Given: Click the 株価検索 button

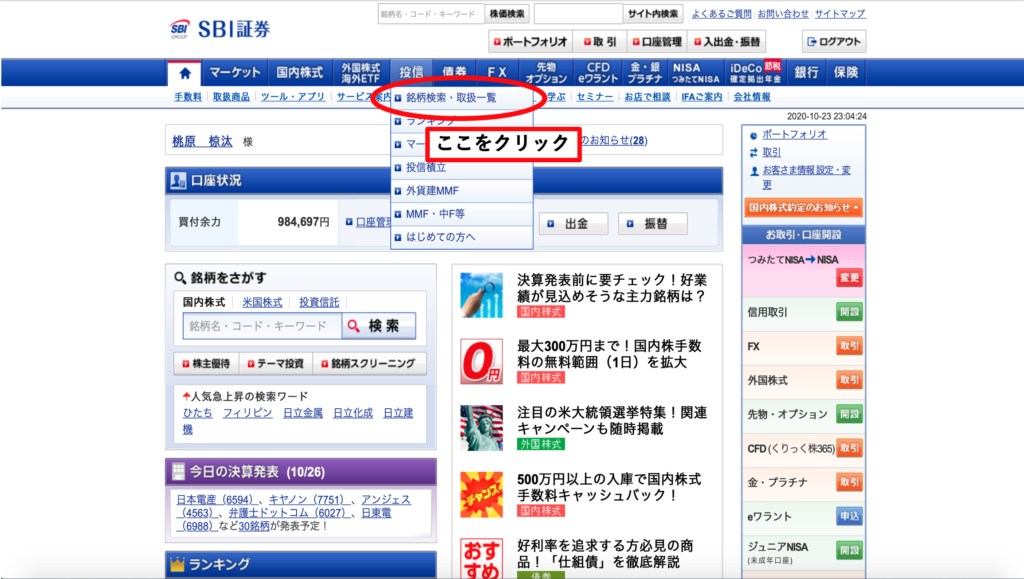Looking at the screenshot, I should 507,14.
